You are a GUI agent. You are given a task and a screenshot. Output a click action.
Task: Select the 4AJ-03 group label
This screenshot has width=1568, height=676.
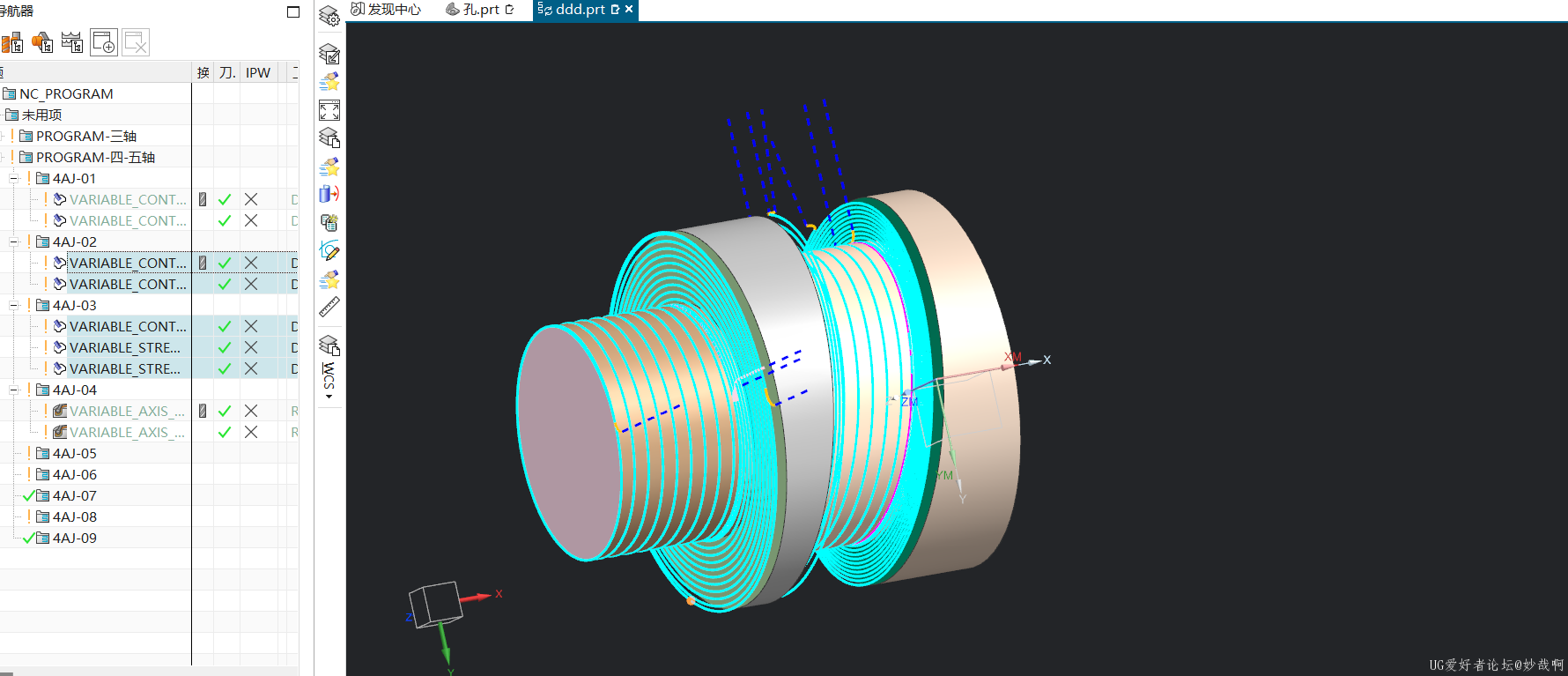click(75, 305)
